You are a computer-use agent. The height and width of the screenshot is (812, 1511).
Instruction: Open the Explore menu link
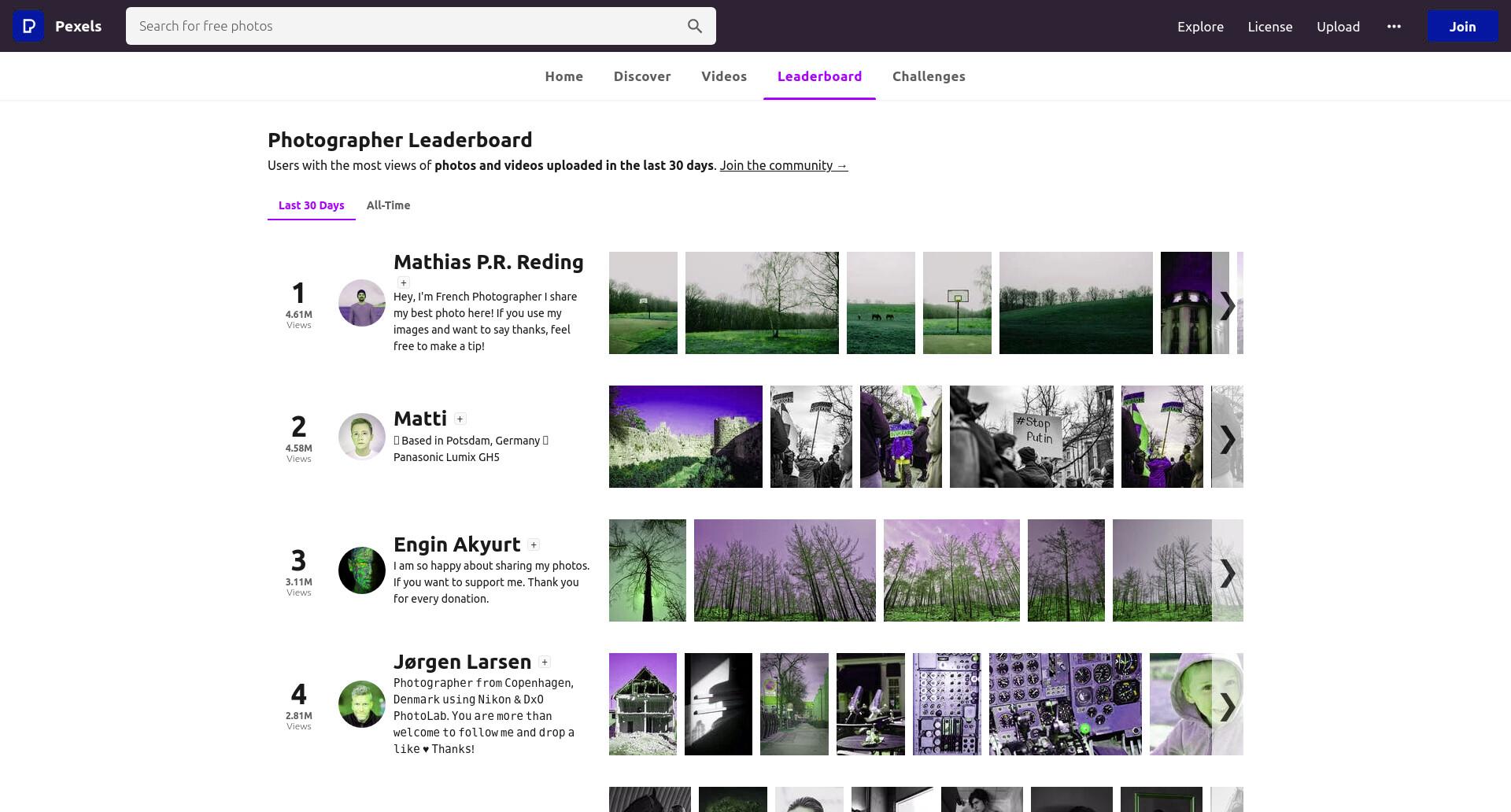[x=1200, y=26]
